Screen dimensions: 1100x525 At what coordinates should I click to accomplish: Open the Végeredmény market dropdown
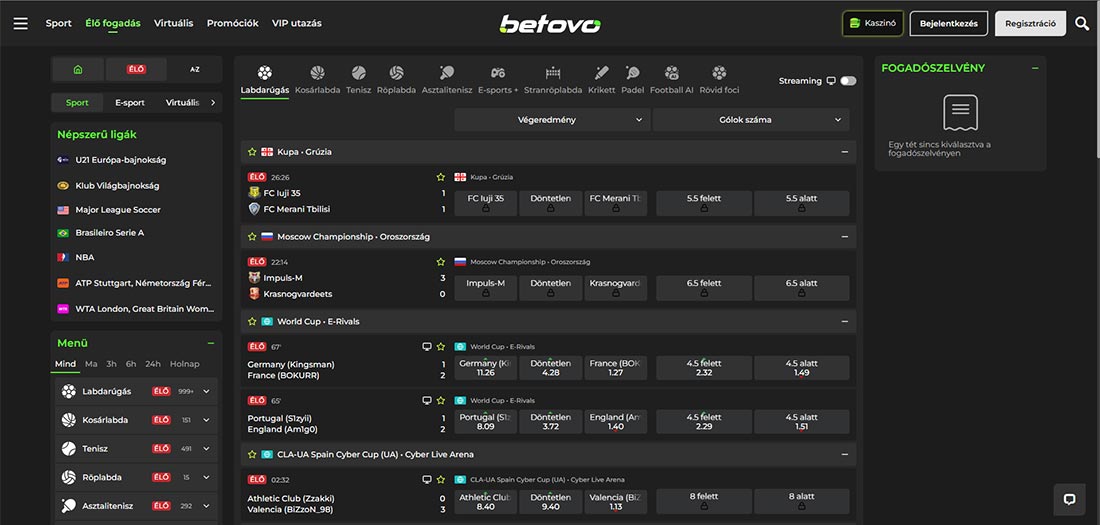(x=551, y=120)
